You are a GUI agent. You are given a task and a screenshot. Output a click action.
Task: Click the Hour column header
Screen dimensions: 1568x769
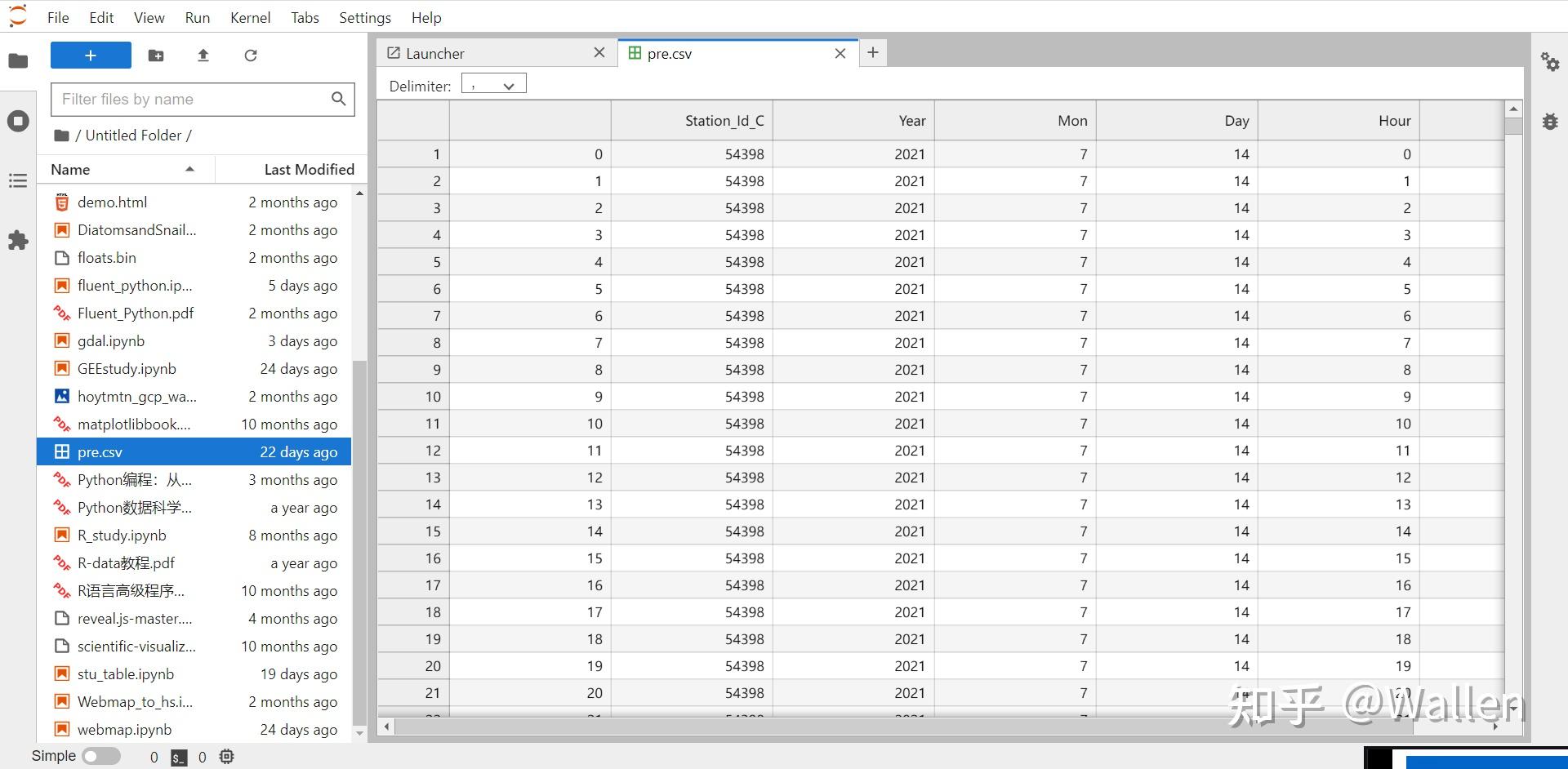[1339, 121]
